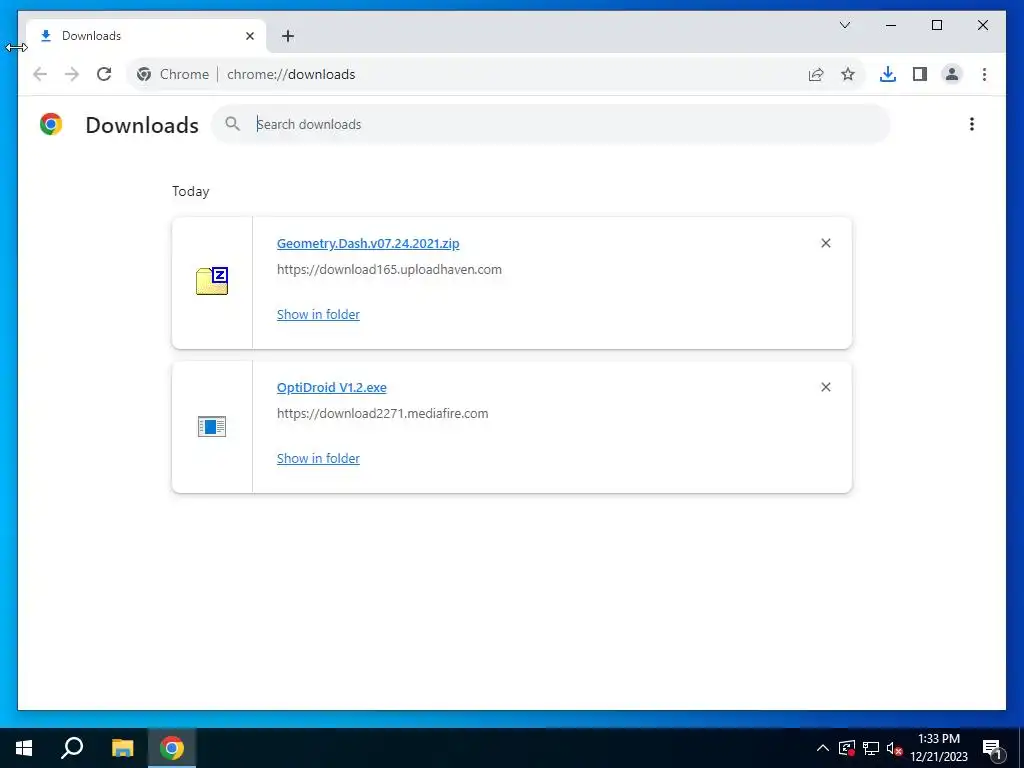Show Geometry.Dash zip in folder

(318, 314)
